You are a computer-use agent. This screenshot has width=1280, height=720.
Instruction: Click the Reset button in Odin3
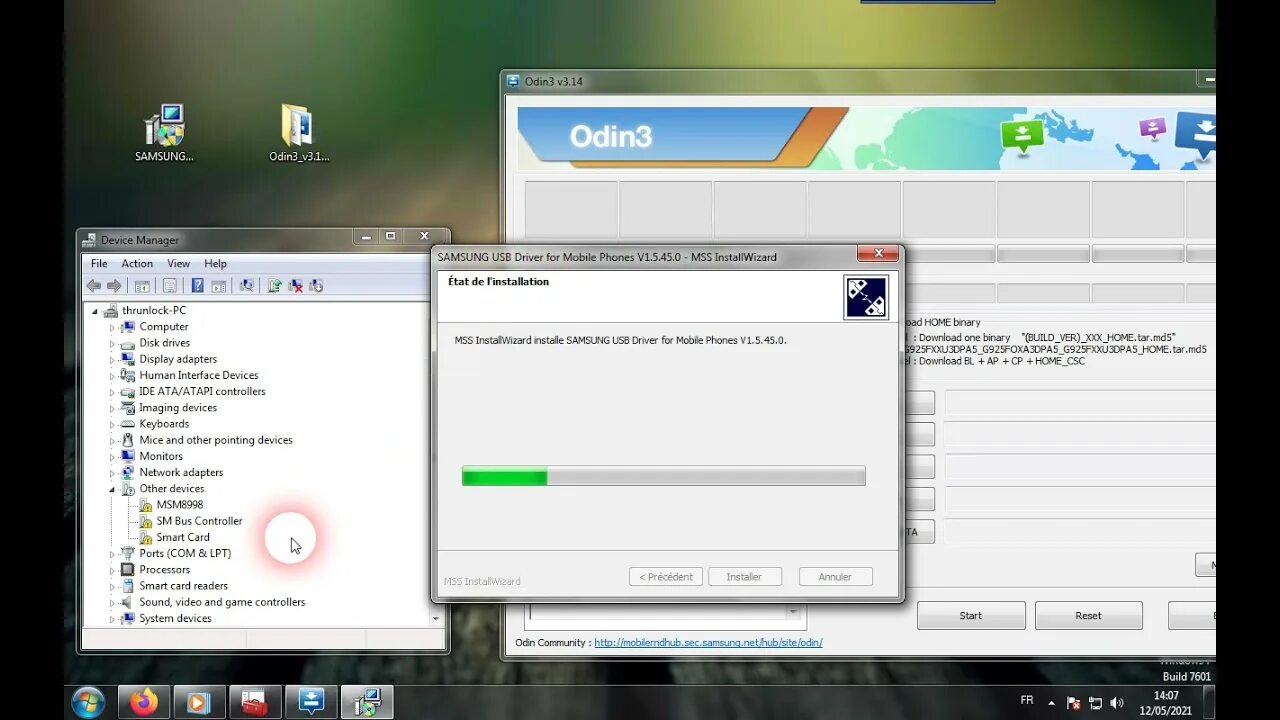[x=1088, y=615]
